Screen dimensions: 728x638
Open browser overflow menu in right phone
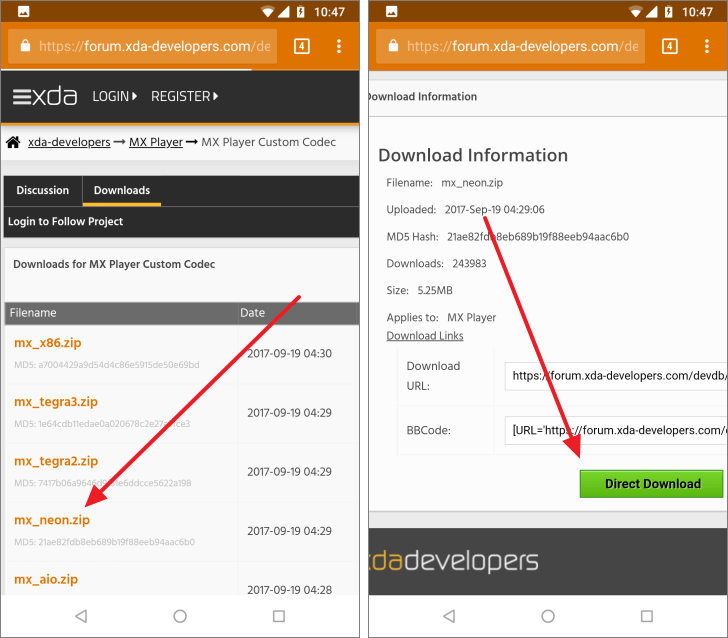[x=707, y=46]
